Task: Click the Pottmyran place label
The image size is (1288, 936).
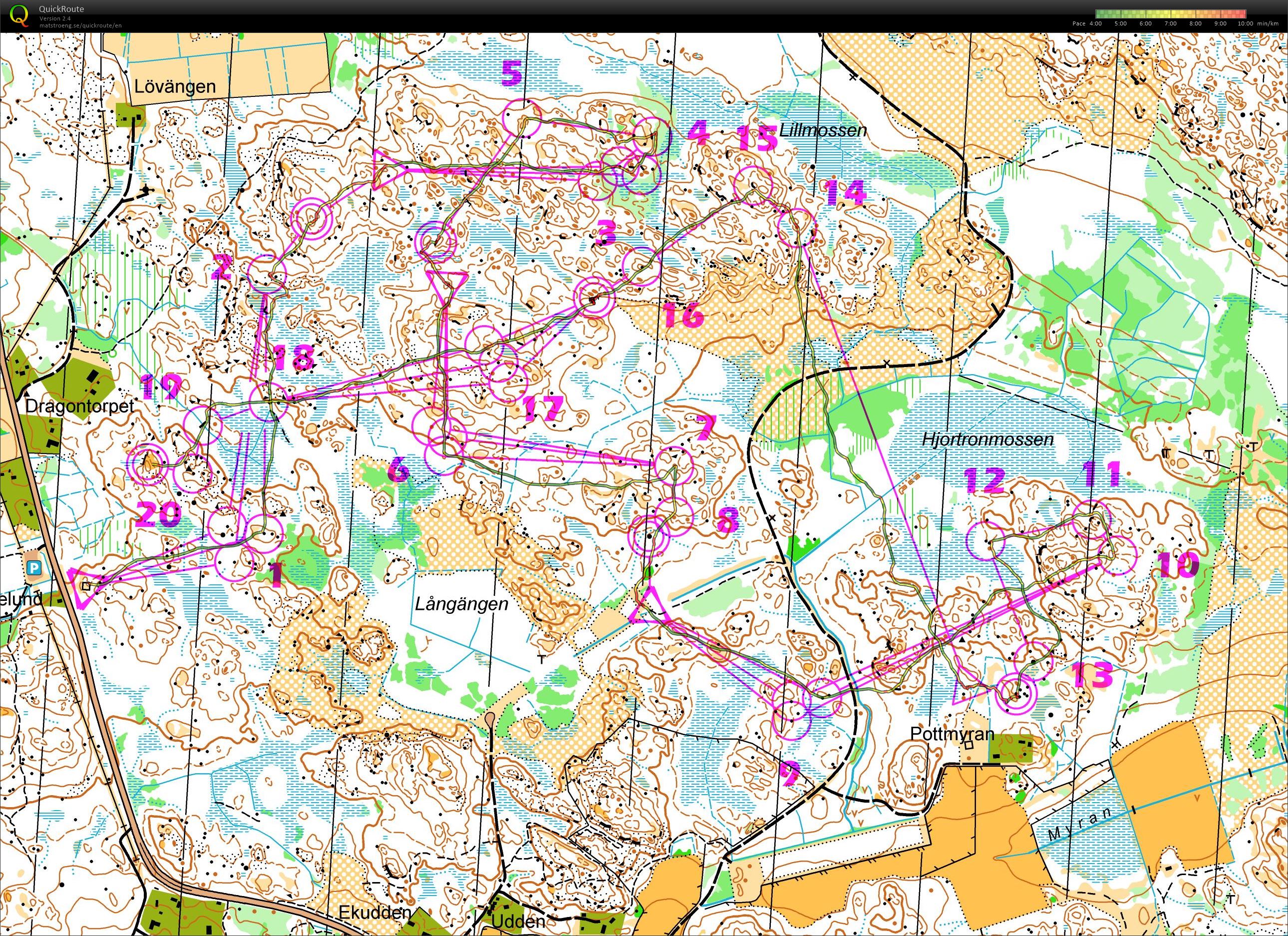Action: [x=953, y=734]
